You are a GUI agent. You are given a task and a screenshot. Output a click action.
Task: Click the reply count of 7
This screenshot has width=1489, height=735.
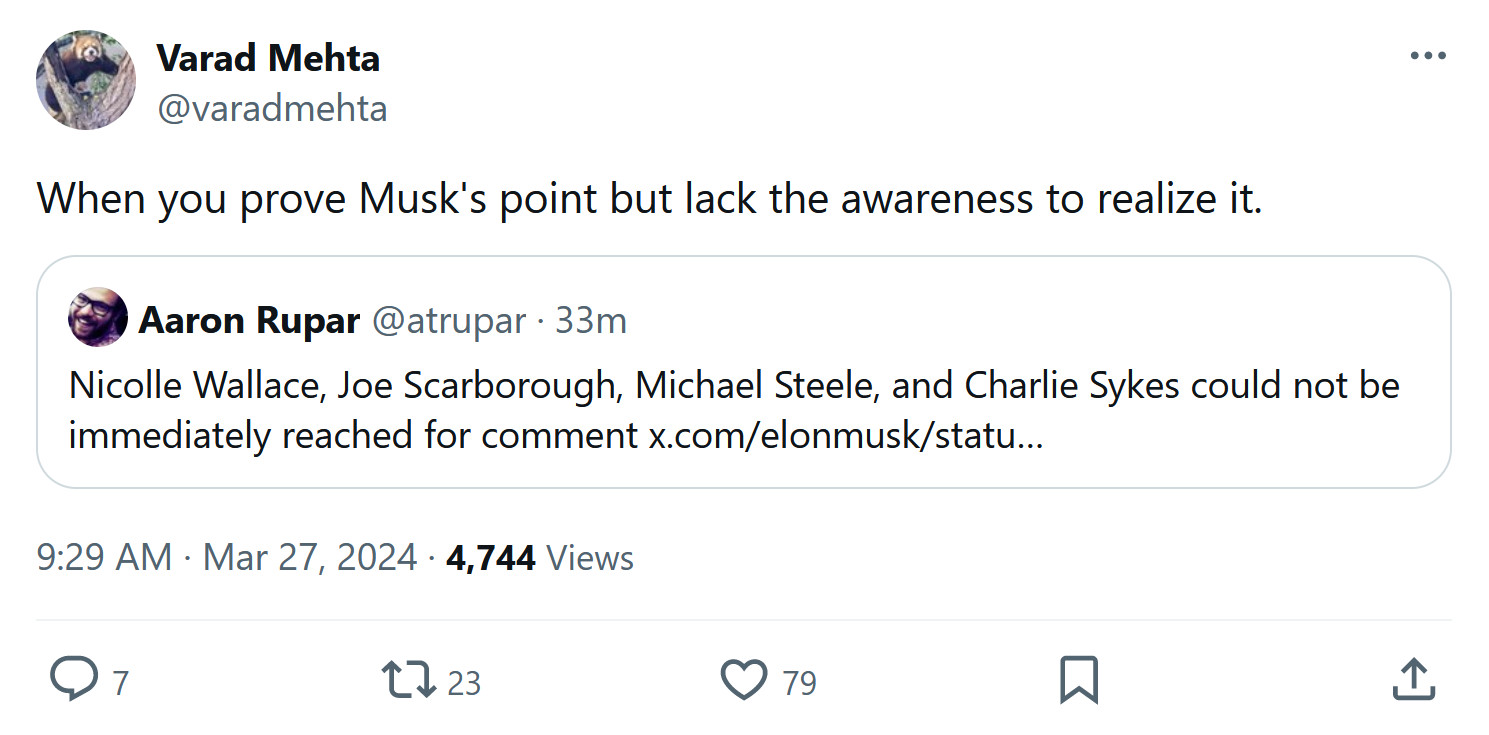pos(120,683)
